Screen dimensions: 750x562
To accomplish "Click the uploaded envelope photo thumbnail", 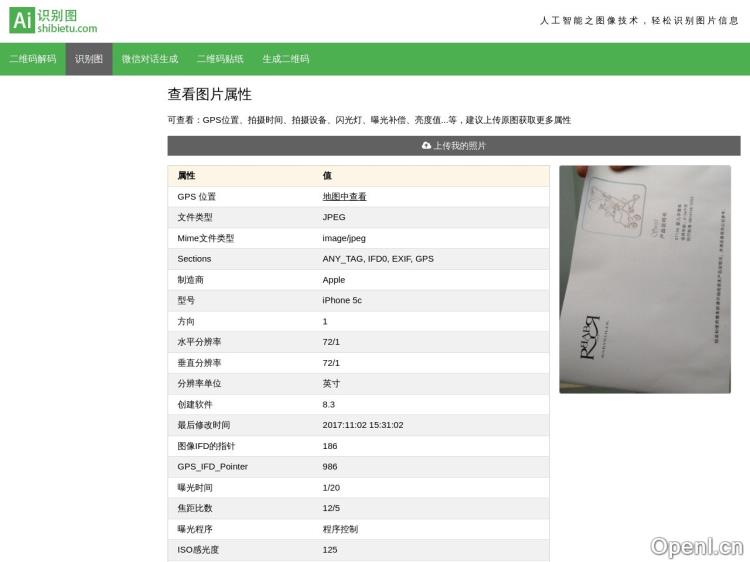I will pos(645,279).
